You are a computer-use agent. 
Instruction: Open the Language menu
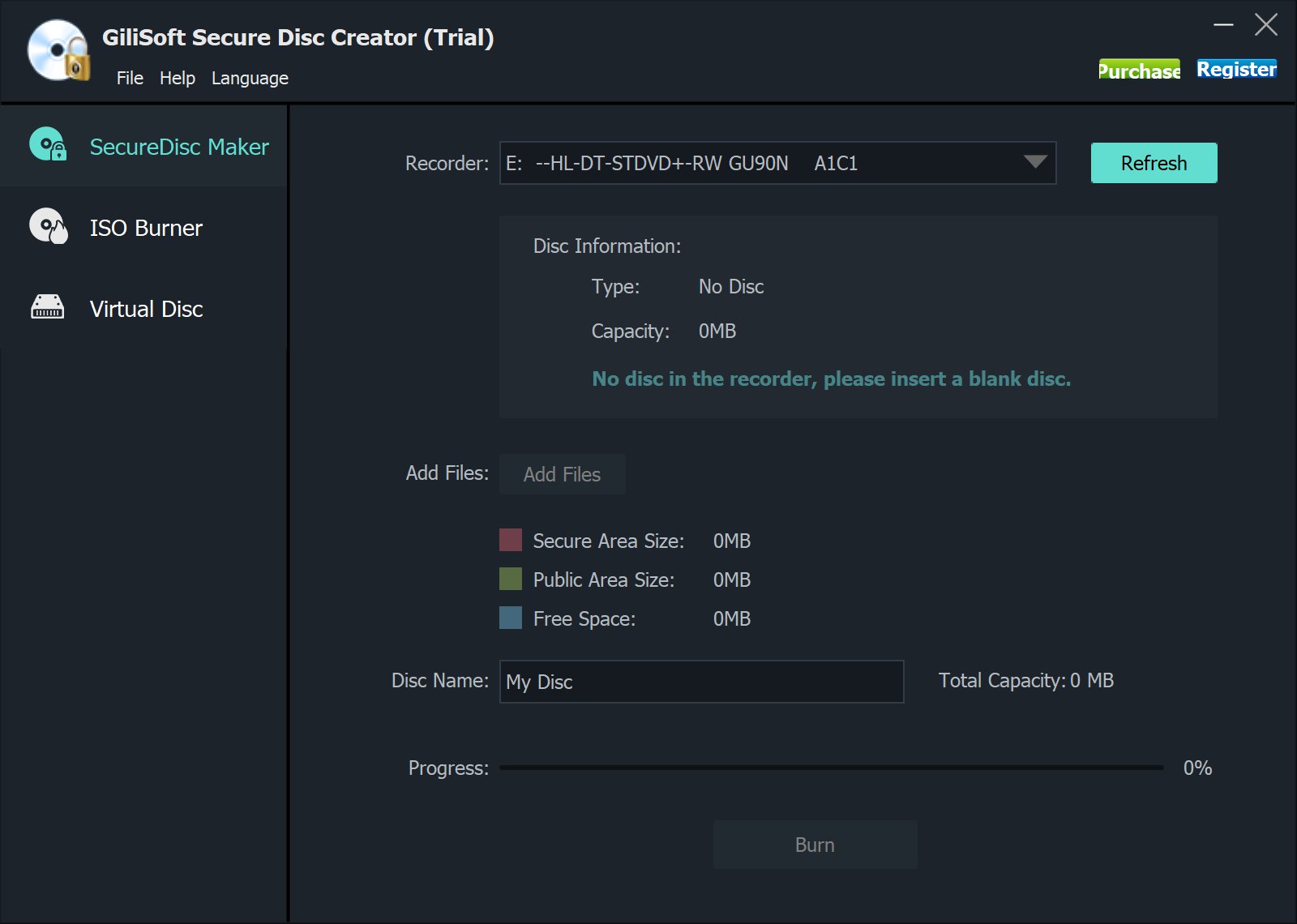click(x=250, y=78)
